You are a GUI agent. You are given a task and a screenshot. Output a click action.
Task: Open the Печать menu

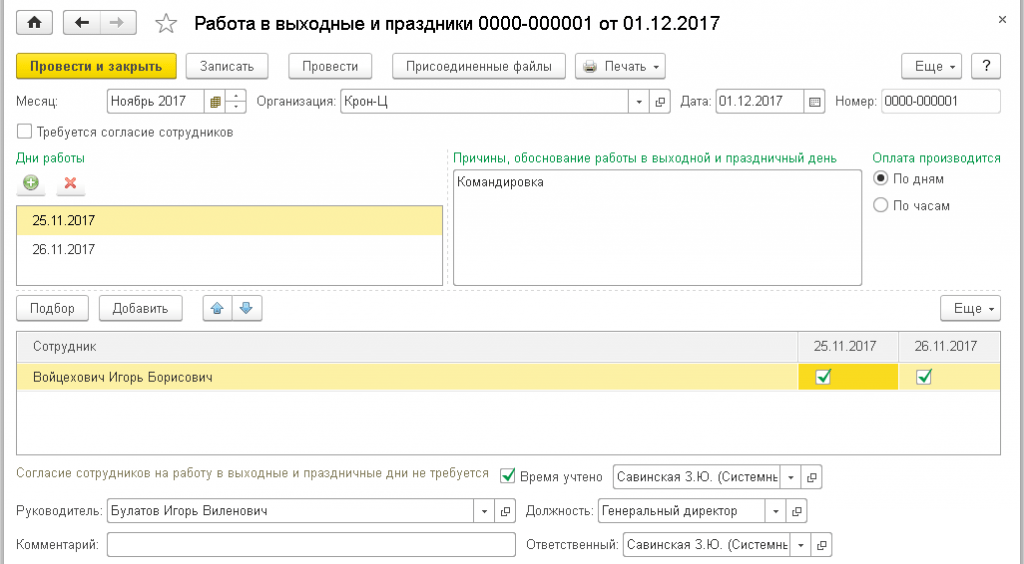click(621, 66)
